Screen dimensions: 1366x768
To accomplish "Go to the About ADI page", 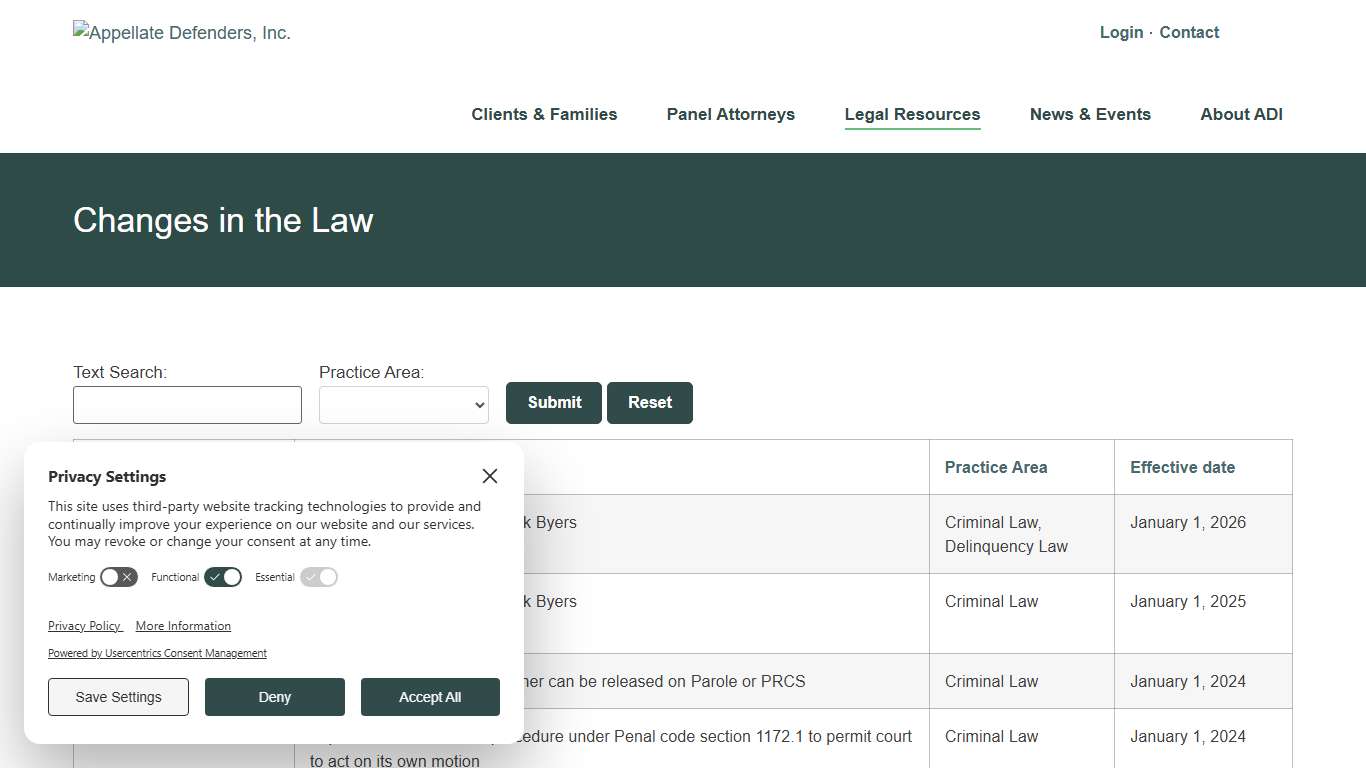I will [x=1241, y=114].
